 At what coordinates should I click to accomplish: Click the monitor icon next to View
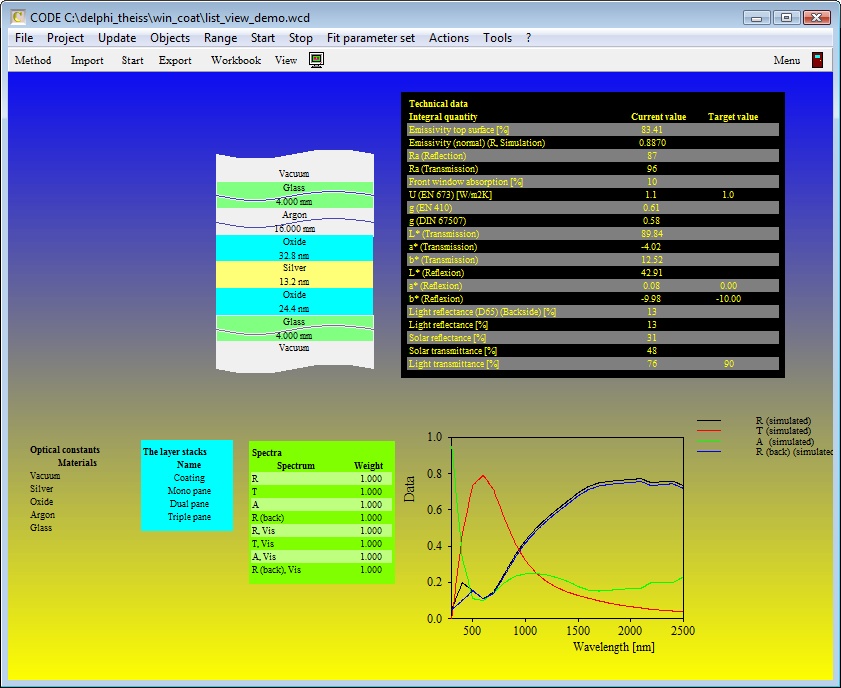pos(316,60)
